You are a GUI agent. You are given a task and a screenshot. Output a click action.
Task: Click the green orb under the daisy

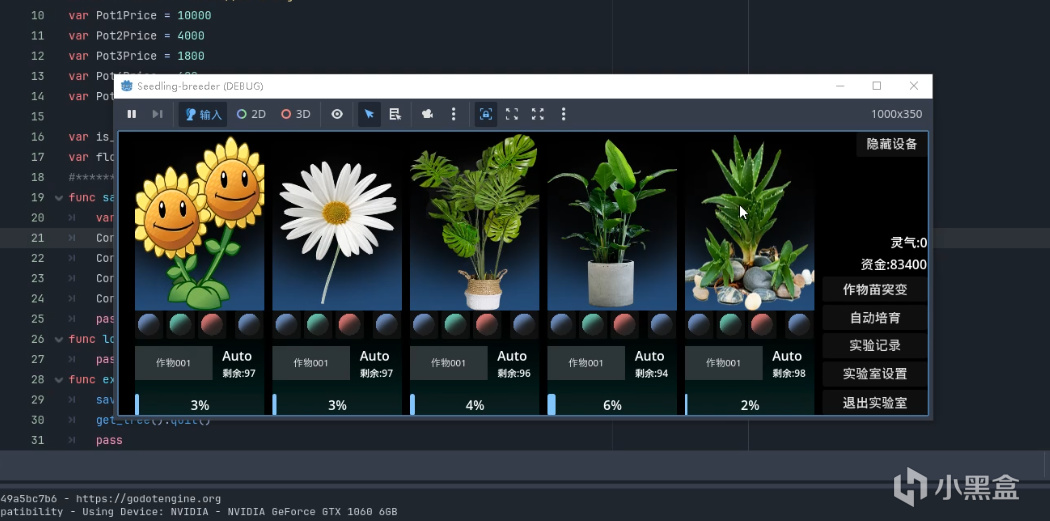[318, 325]
